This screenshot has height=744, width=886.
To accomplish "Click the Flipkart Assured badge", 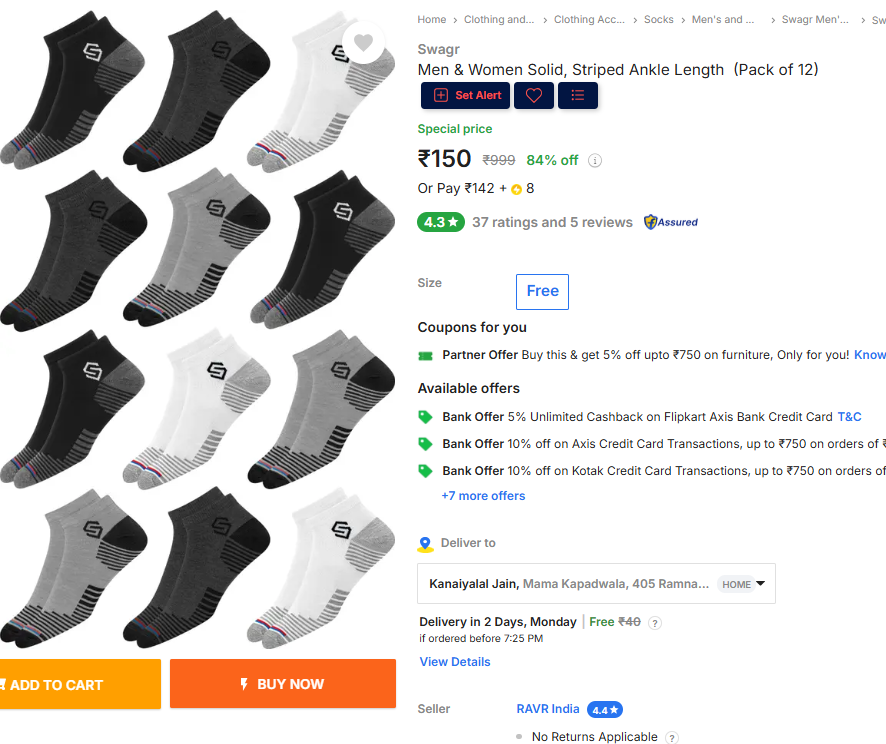I will point(671,222).
